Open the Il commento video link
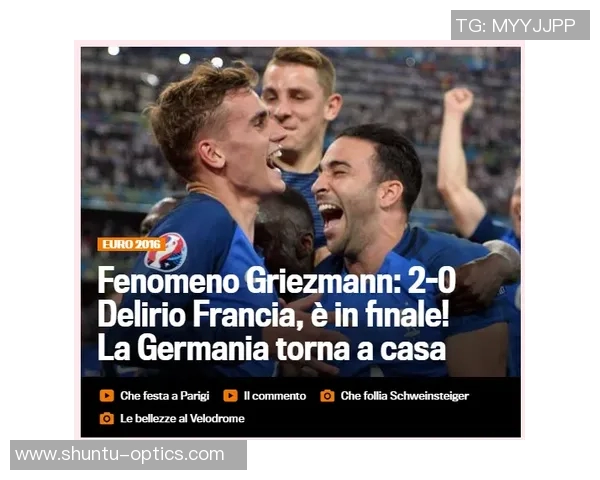The height and width of the screenshot is (480, 600). (x=275, y=396)
